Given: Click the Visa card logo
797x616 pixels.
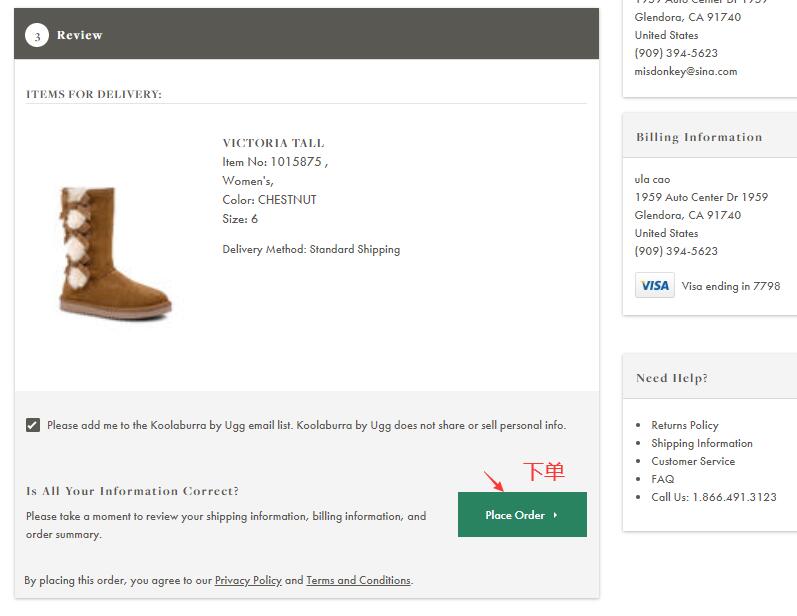Looking at the screenshot, I should point(654,286).
